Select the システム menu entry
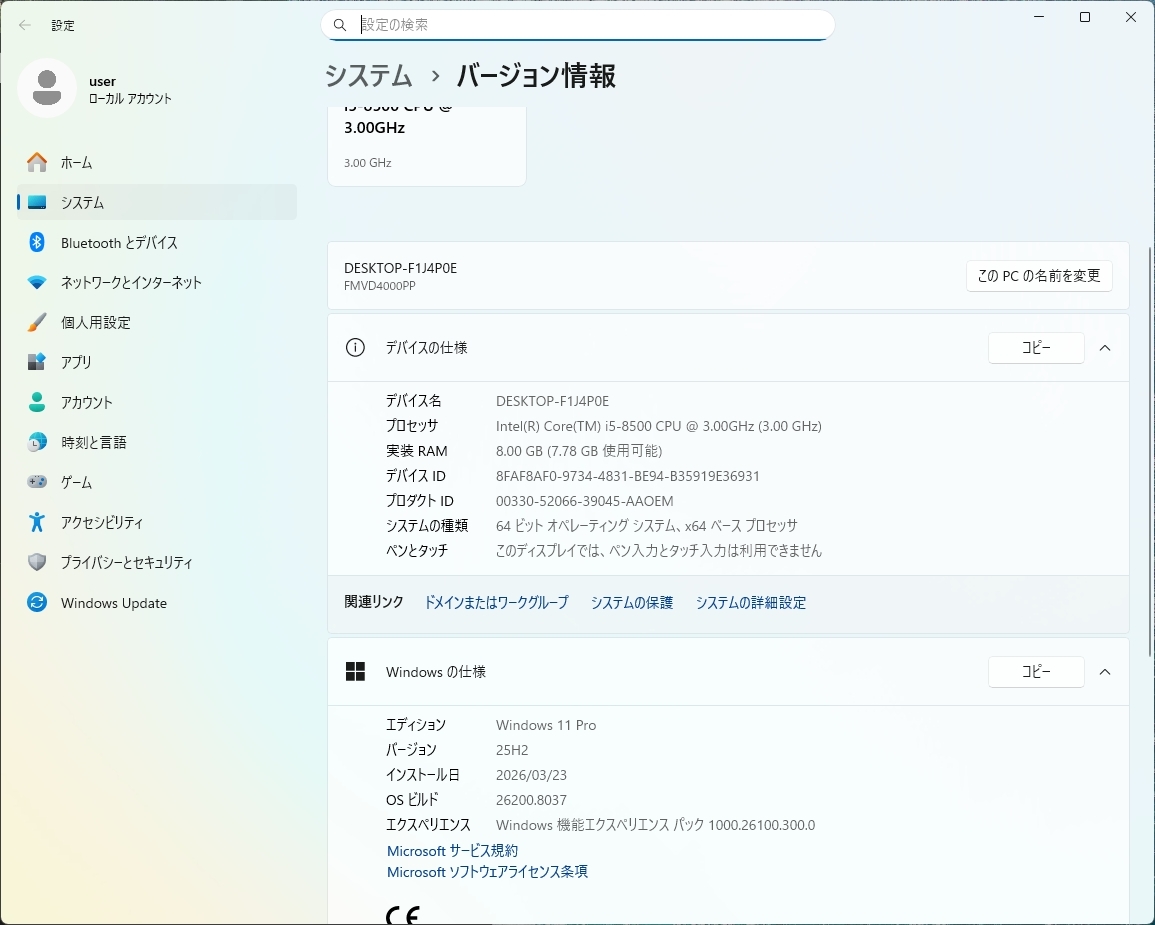 pyautogui.click(x=83, y=202)
